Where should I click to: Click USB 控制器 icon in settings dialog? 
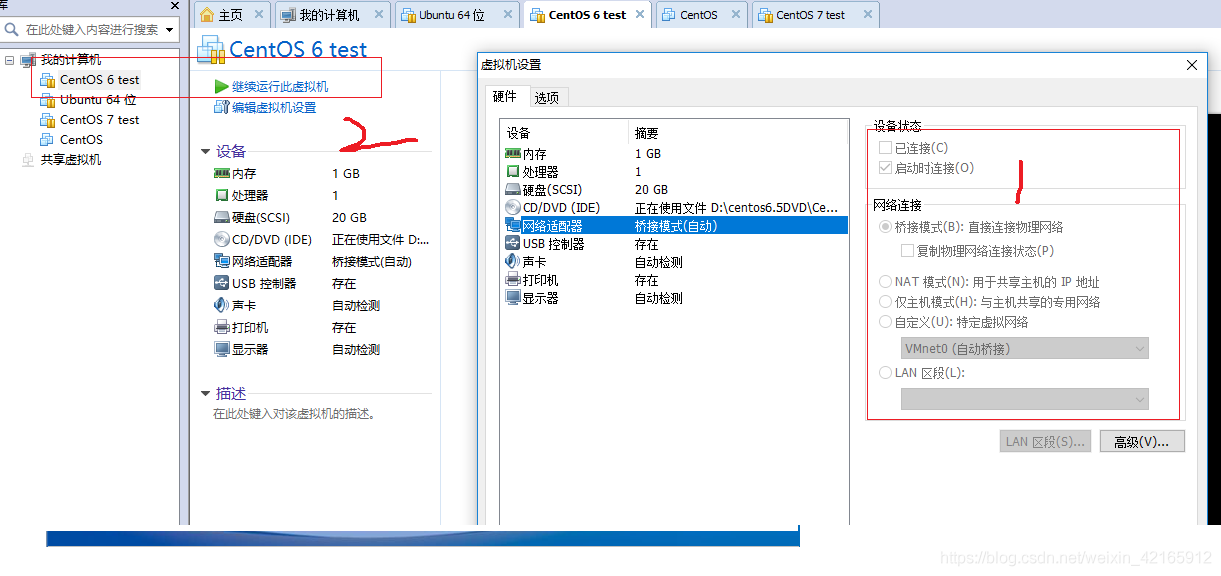click(x=513, y=244)
